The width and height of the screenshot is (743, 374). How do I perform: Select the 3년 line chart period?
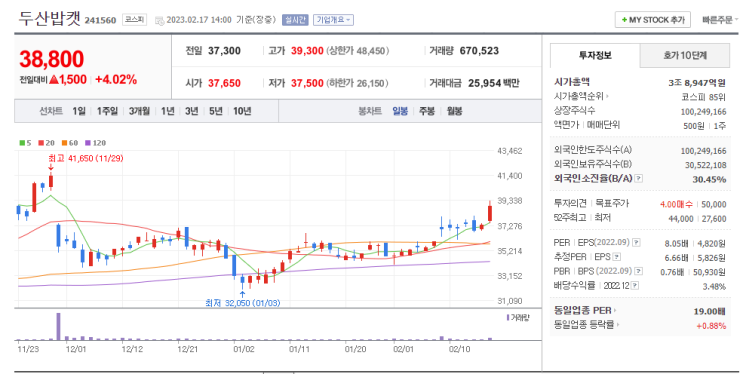pos(191,111)
